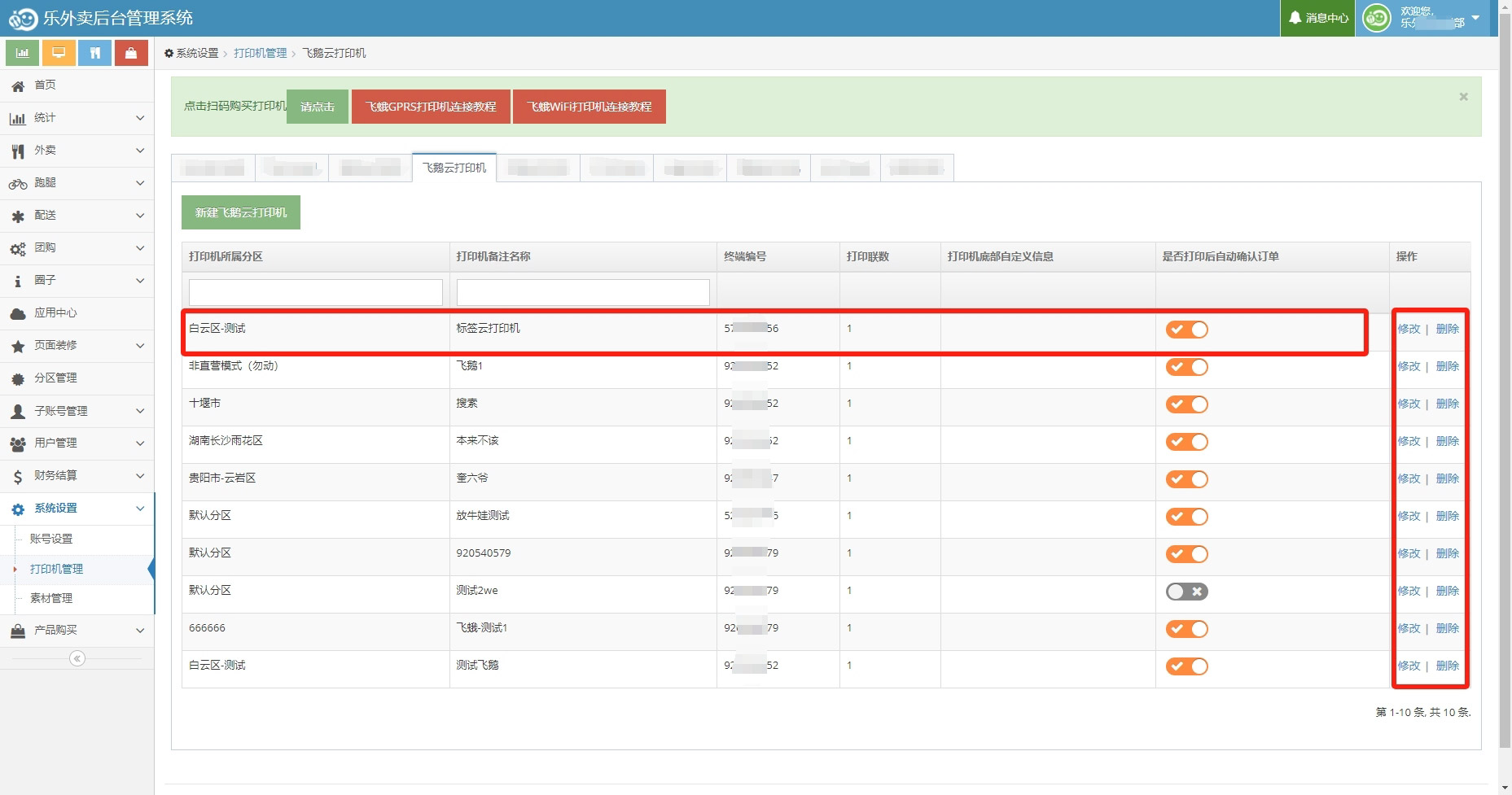Expand the 统计 sidebar menu
The image size is (1512, 795).
point(140,118)
